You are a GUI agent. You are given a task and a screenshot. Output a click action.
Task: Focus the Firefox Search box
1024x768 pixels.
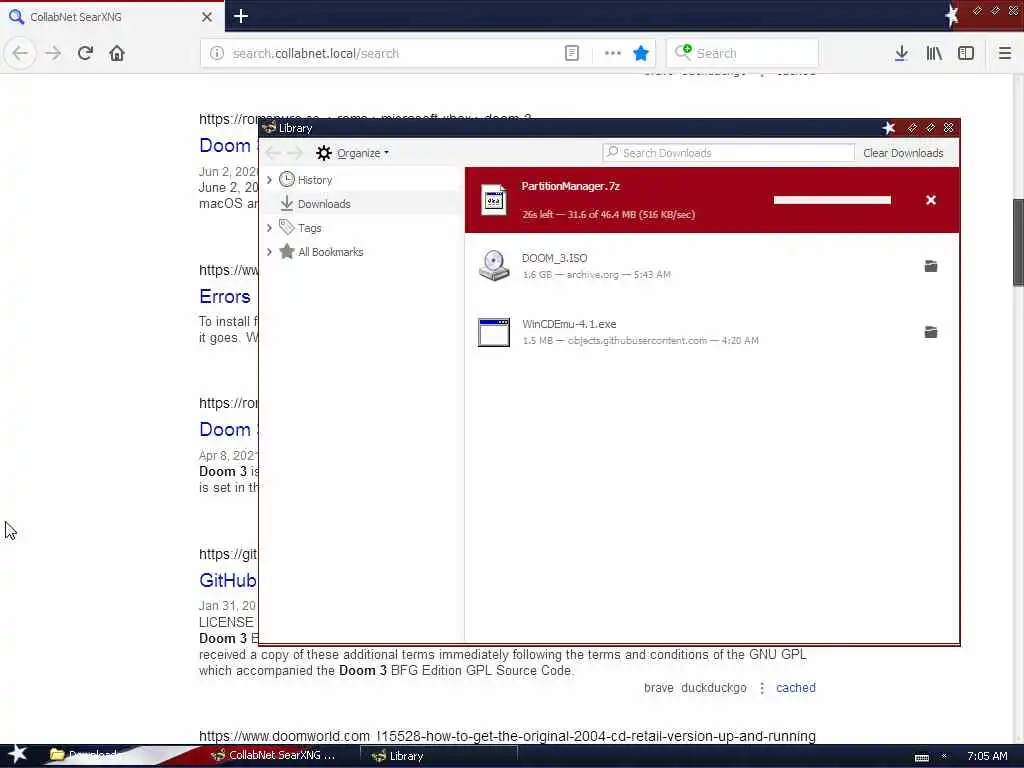(x=743, y=53)
